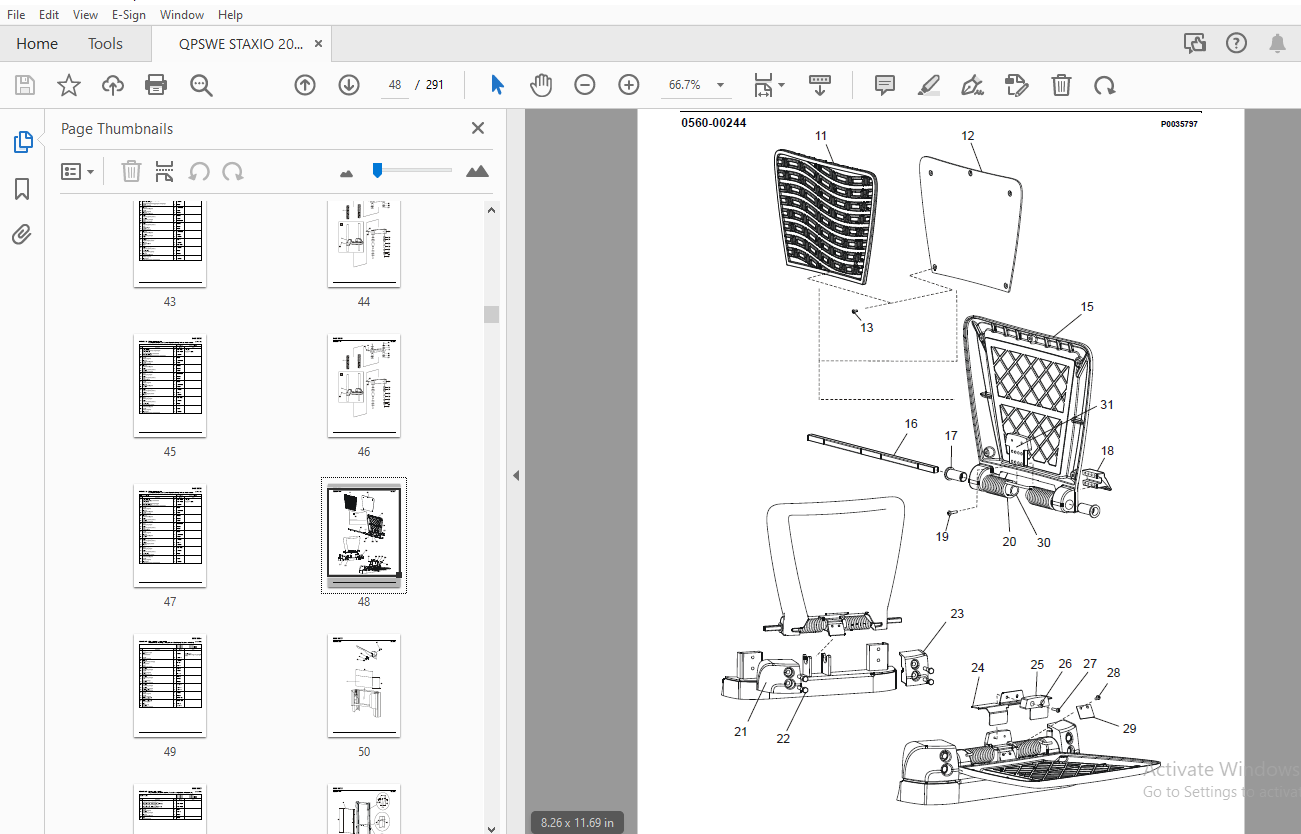
Task: Rotate thumbnails counterclockwise
Action: click(199, 171)
